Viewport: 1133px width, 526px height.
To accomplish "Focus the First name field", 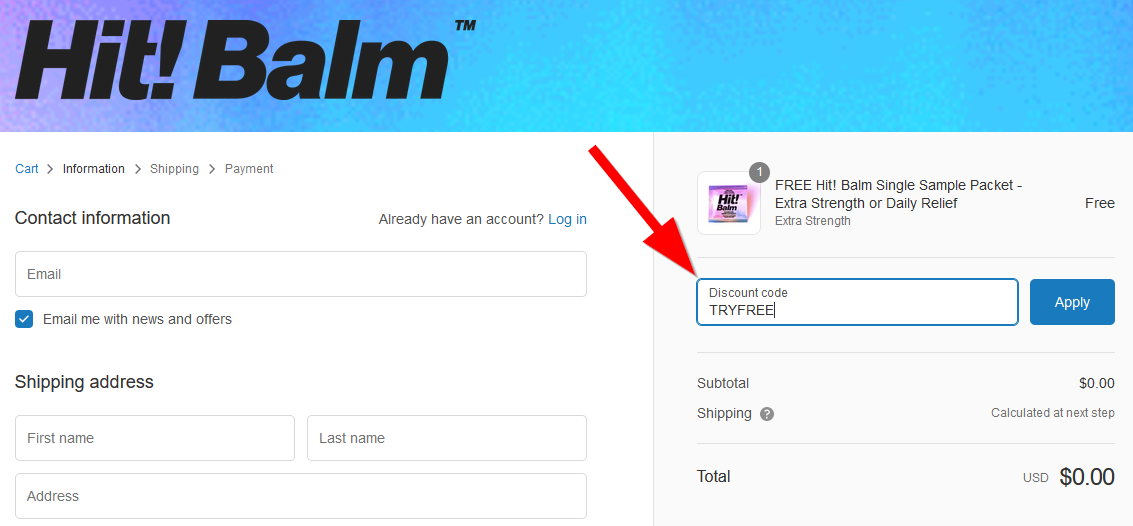I will pyautogui.click(x=155, y=438).
